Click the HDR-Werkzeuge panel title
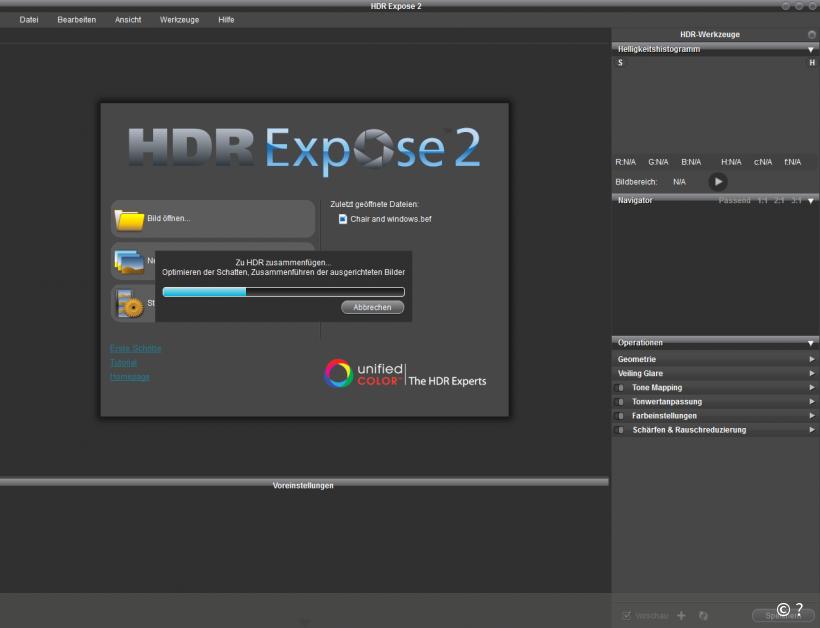Viewport: 820px width, 628px height. (710, 35)
